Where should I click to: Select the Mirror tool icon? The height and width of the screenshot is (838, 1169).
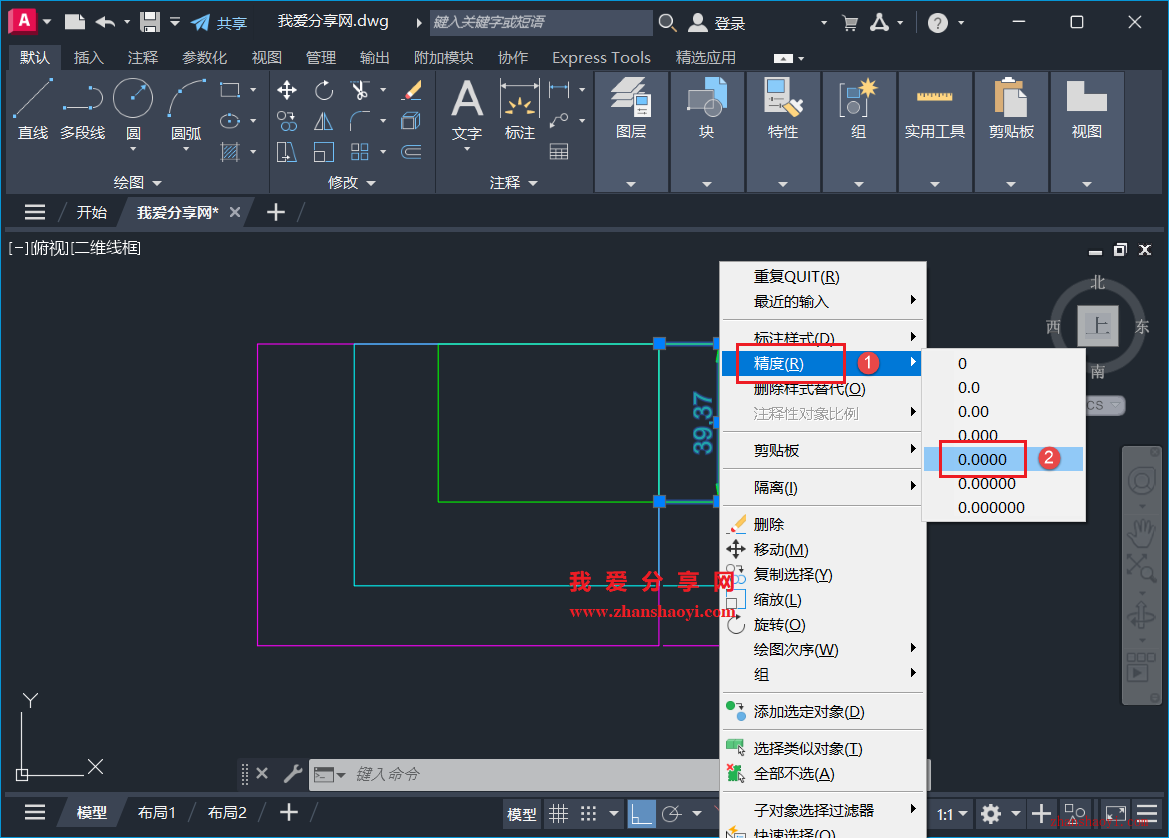point(324,121)
